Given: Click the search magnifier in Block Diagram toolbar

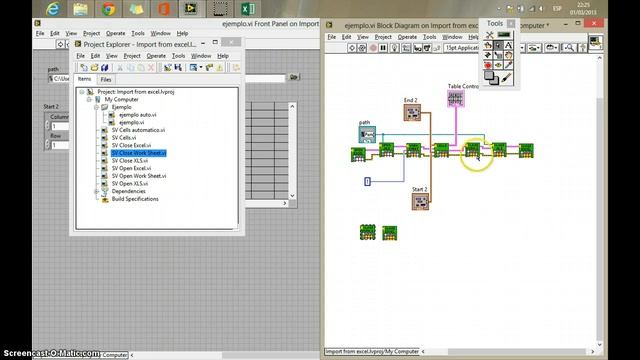Looking at the screenshot, I should [569, 48].
